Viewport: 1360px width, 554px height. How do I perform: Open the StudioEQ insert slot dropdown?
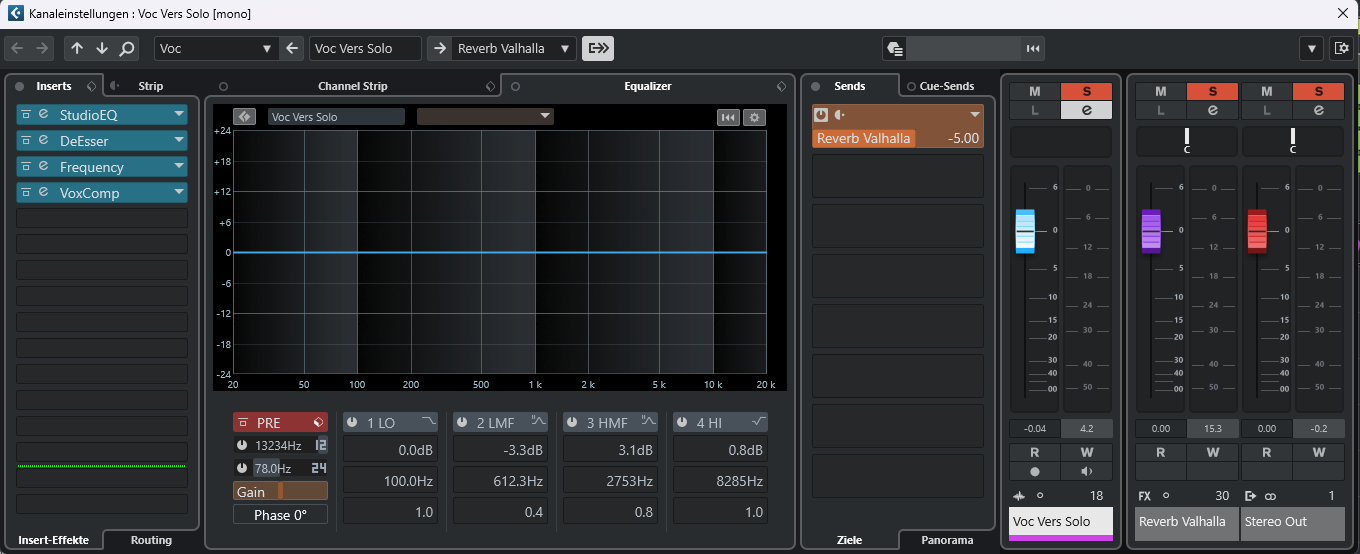point(179,115)
